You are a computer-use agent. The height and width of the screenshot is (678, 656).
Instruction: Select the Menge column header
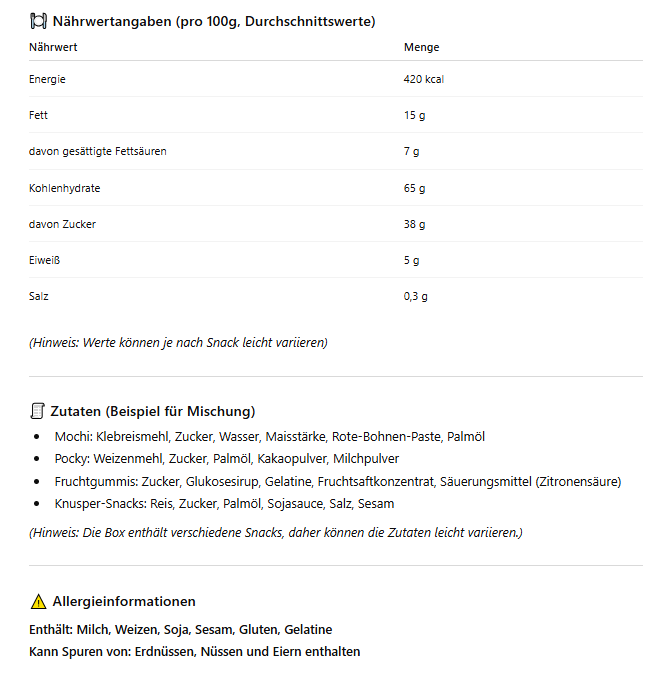[x=421, y=47]
